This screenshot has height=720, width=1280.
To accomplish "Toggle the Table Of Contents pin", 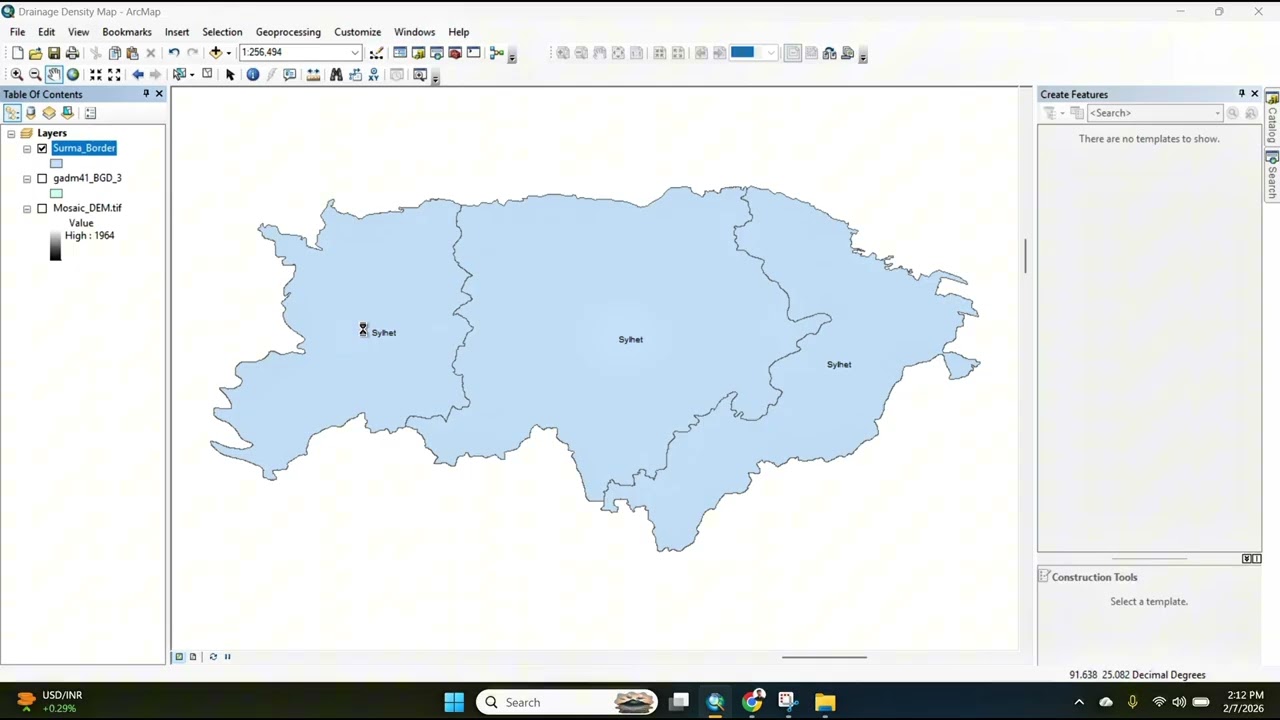I will [145, 94].
